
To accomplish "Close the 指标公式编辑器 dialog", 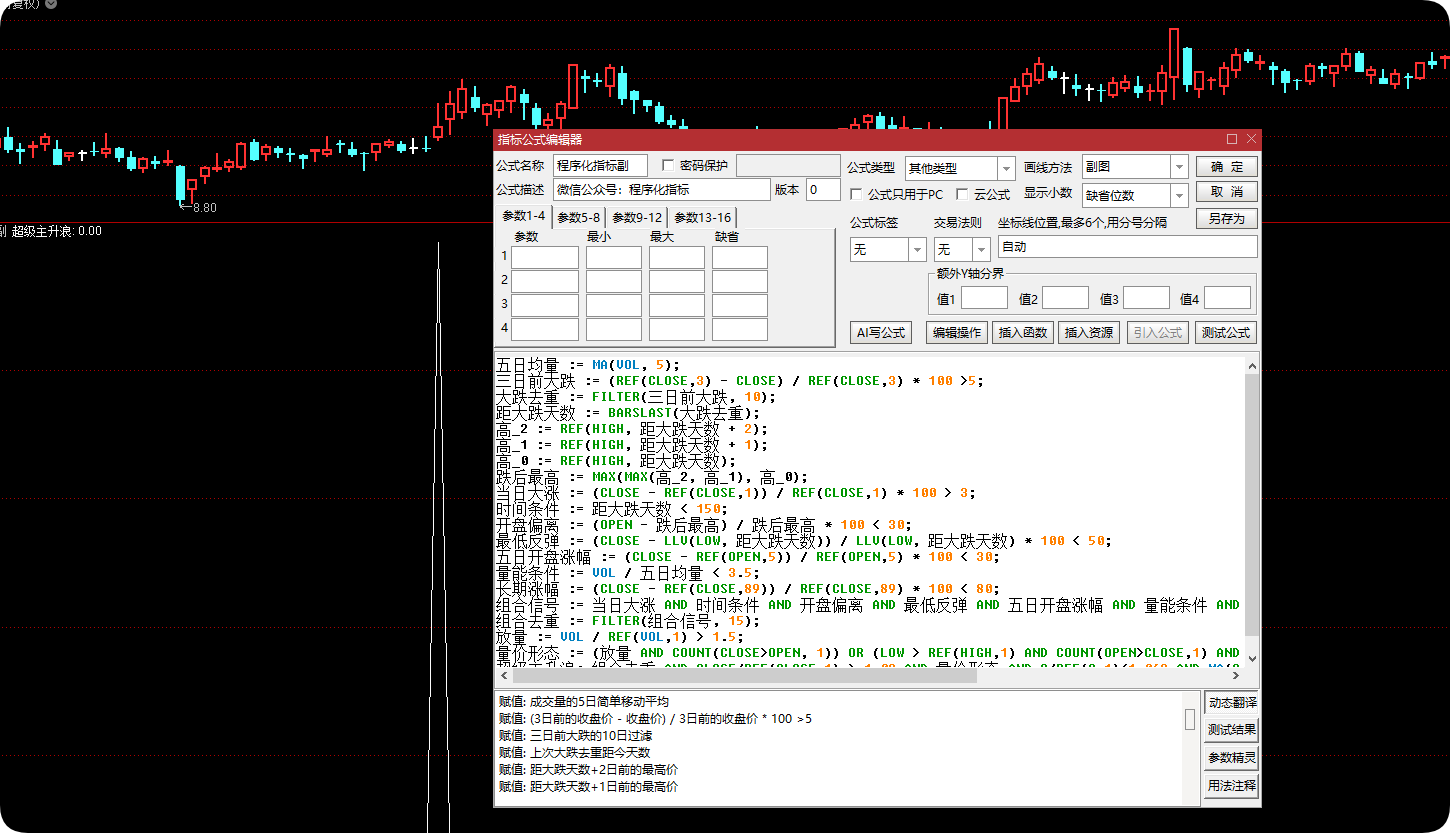I will [1250, 139].
